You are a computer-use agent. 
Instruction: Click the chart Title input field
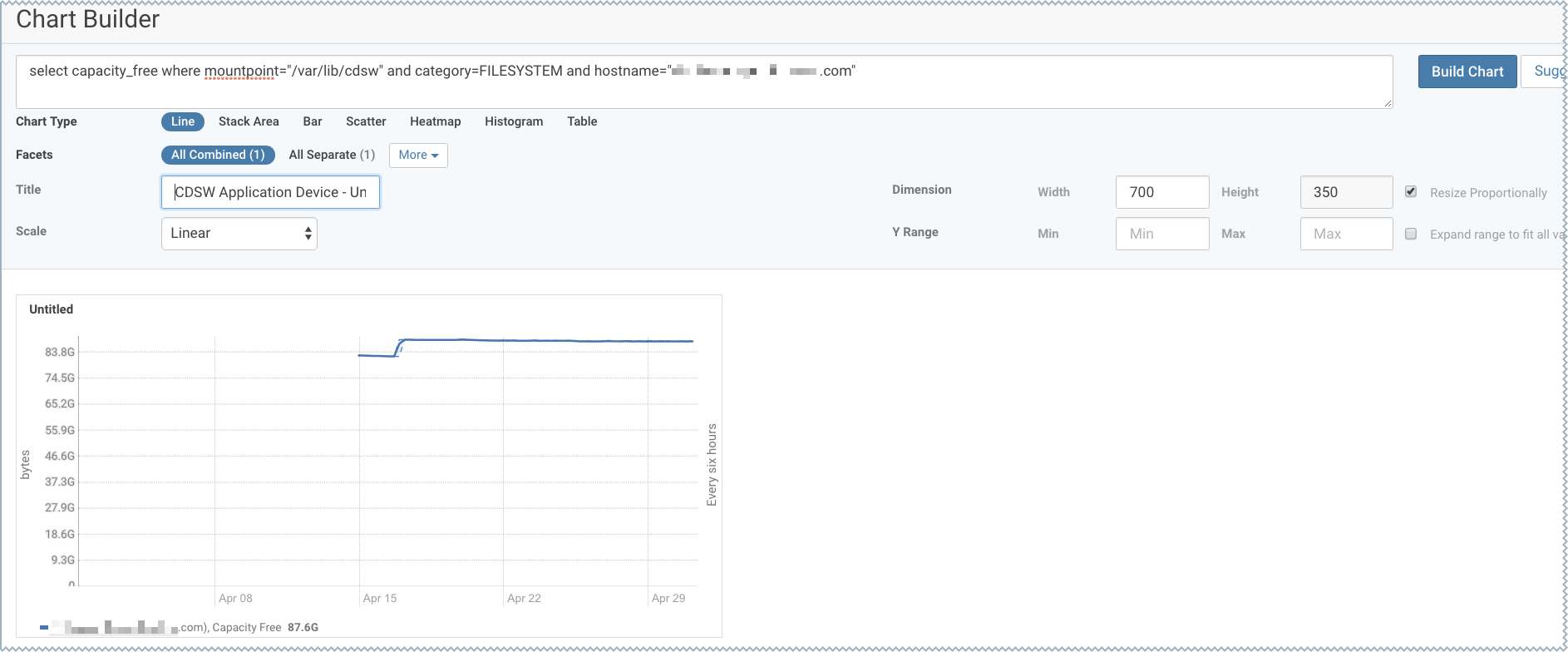[270, 192]
